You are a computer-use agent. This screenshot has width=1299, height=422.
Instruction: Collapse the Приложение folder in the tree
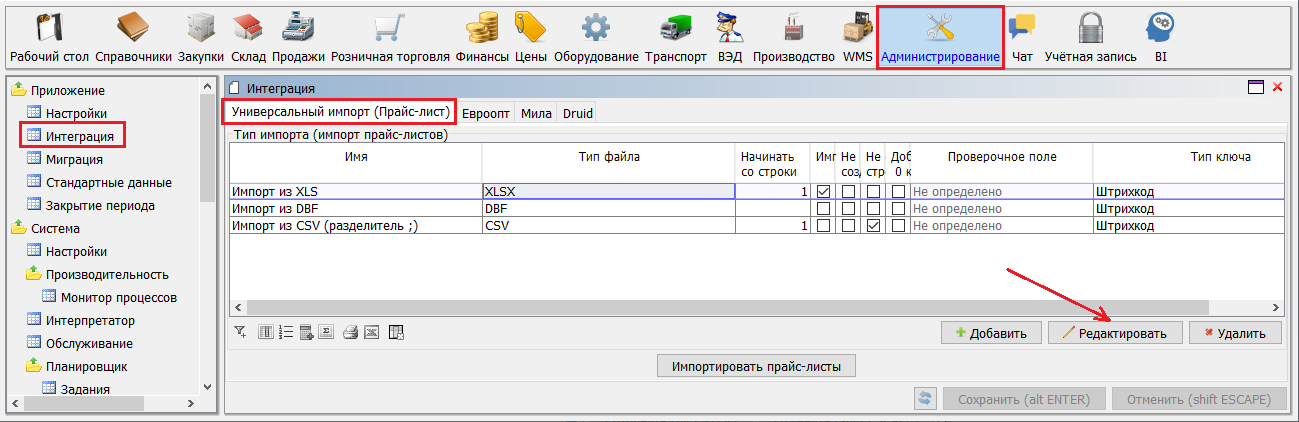pyautogui.click(x=18, y=91)
